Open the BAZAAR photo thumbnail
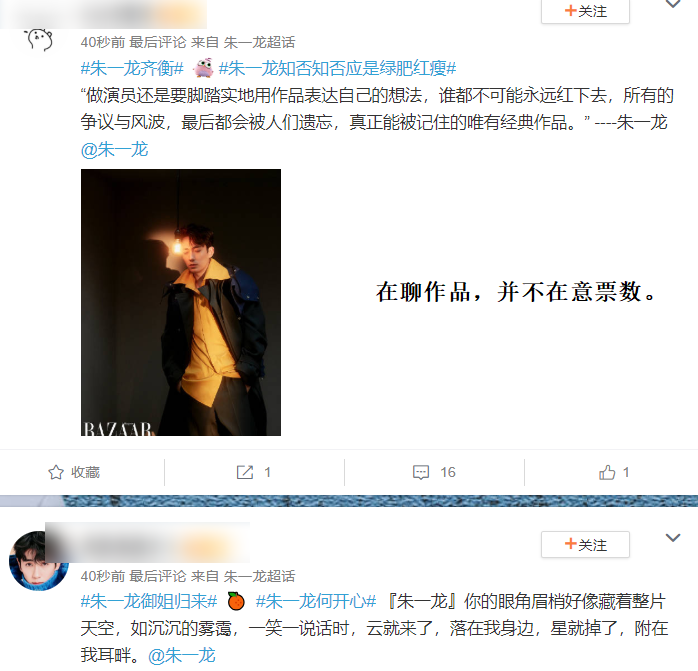Screen dimensions: 698x671 (181, 302)
